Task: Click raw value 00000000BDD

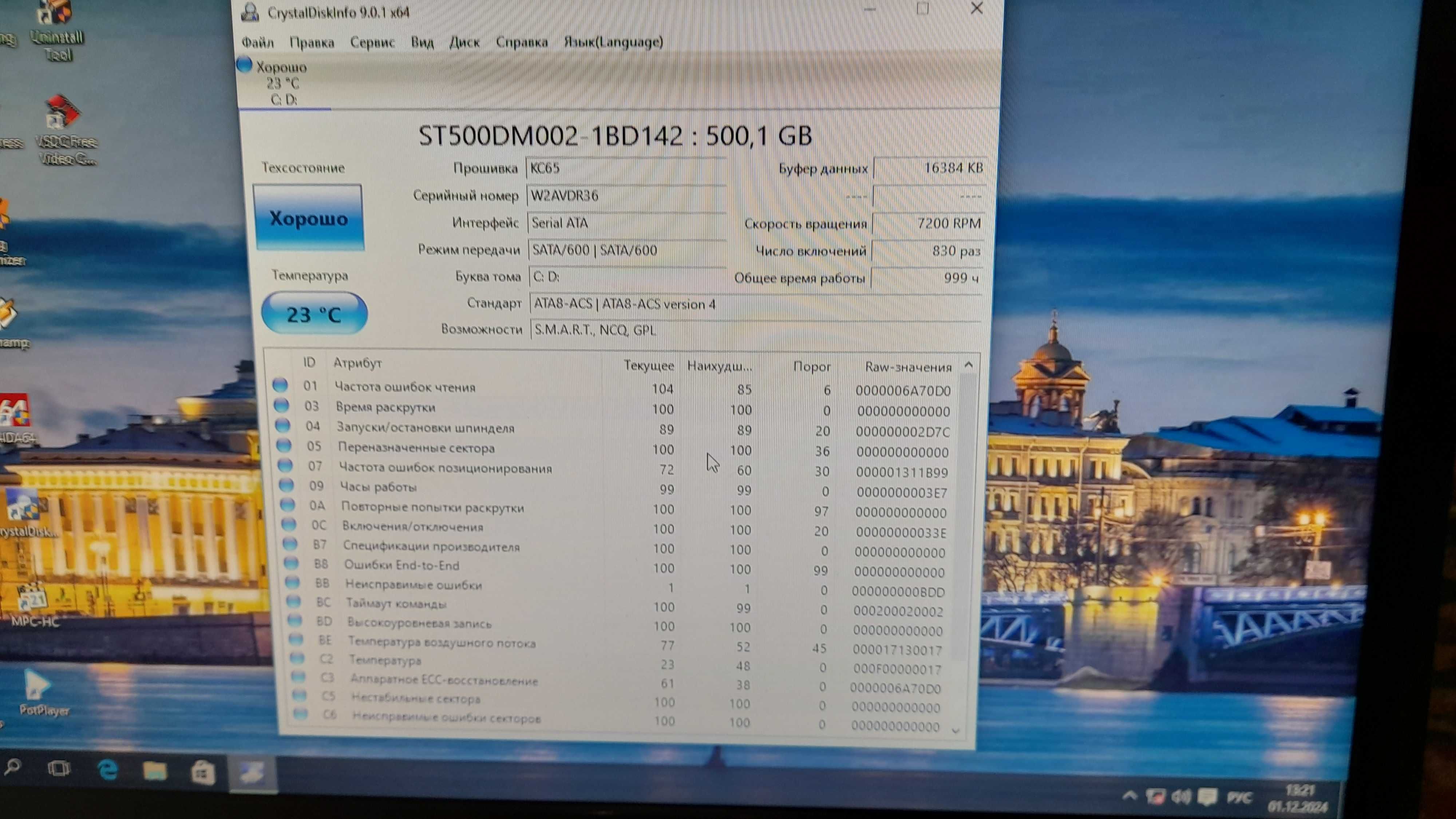Action: [898, 592]
